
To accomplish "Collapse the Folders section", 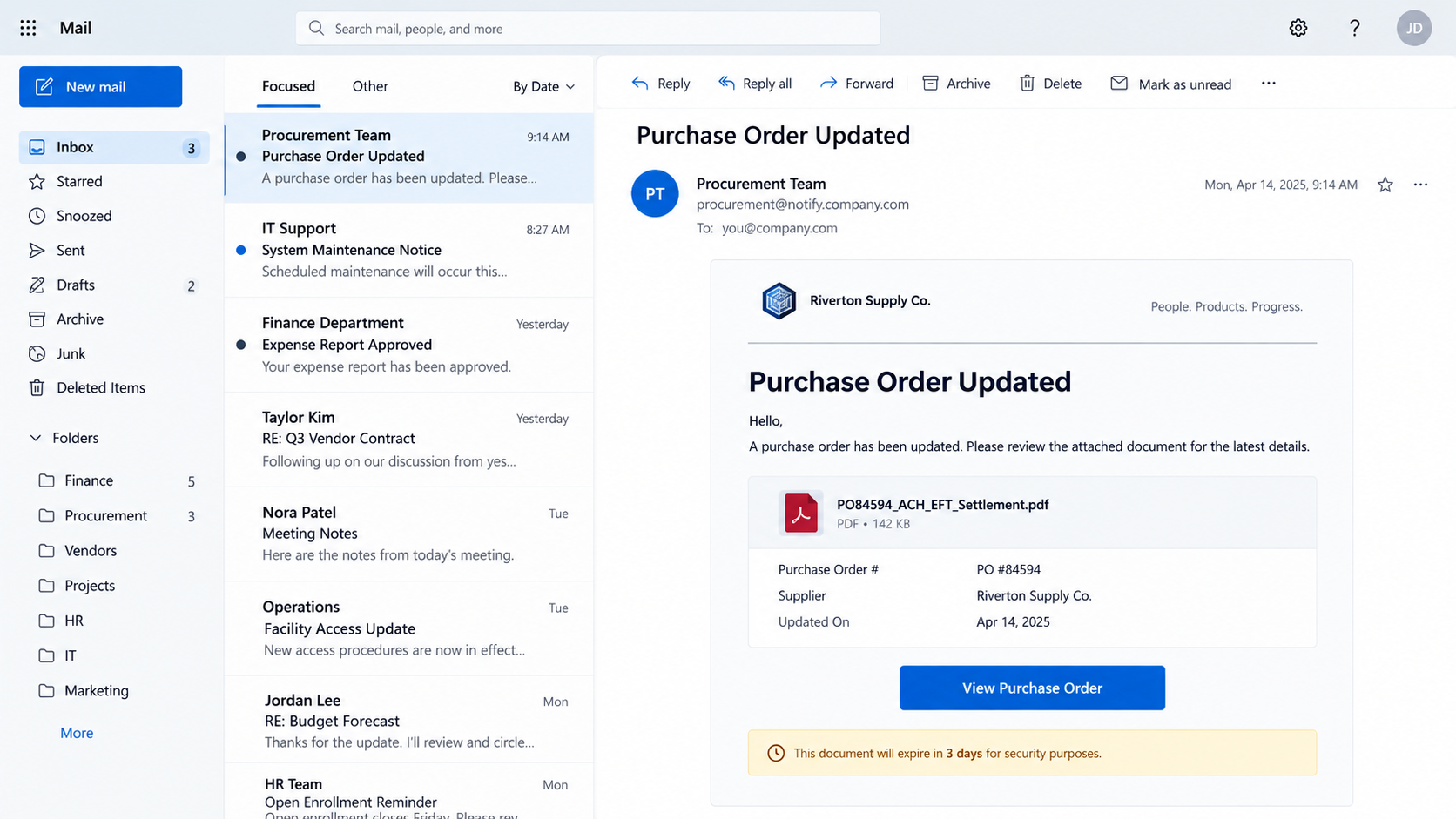I will pyautogui.click(x=36, y=438).
